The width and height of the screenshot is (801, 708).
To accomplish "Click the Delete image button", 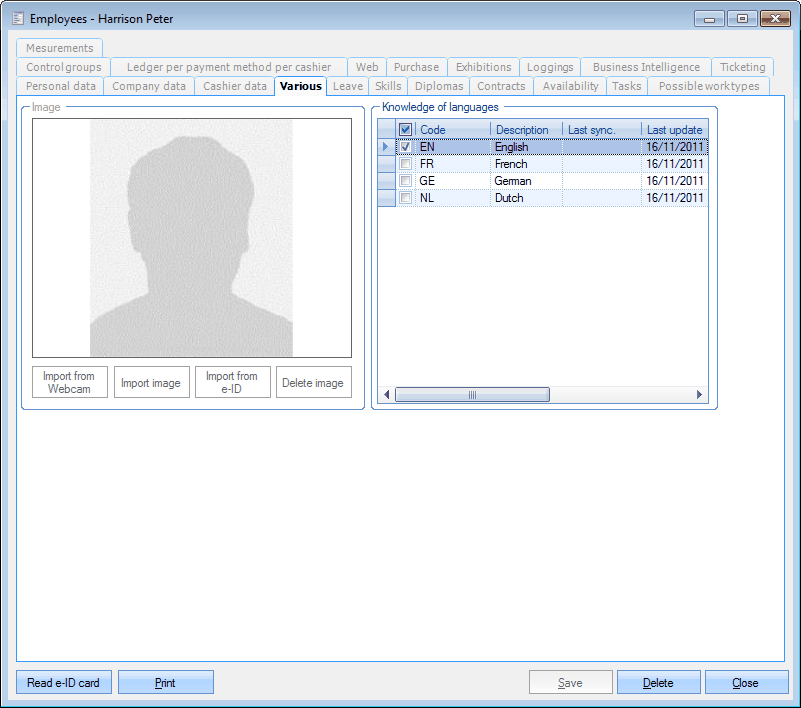I will pos(315,382).
